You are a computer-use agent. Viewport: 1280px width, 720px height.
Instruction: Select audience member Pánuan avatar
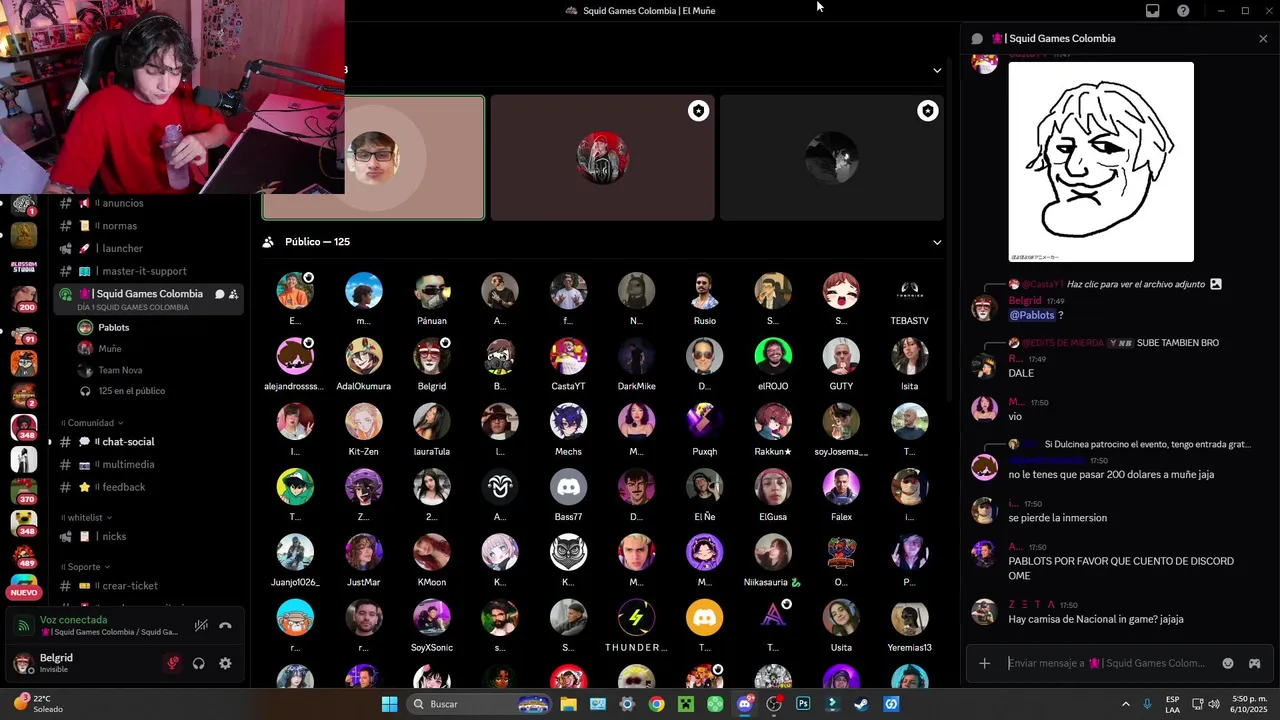point(432,291)
